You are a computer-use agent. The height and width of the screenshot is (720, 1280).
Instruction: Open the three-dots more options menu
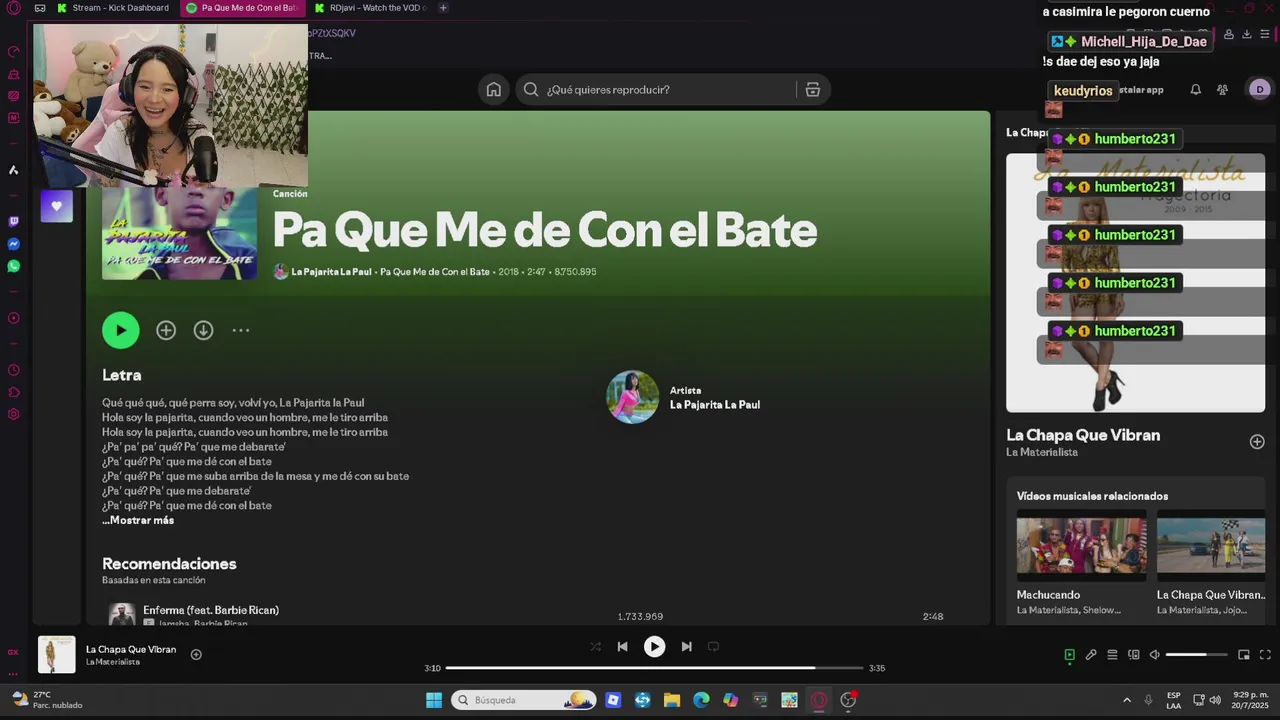click(x=241, y=330)
